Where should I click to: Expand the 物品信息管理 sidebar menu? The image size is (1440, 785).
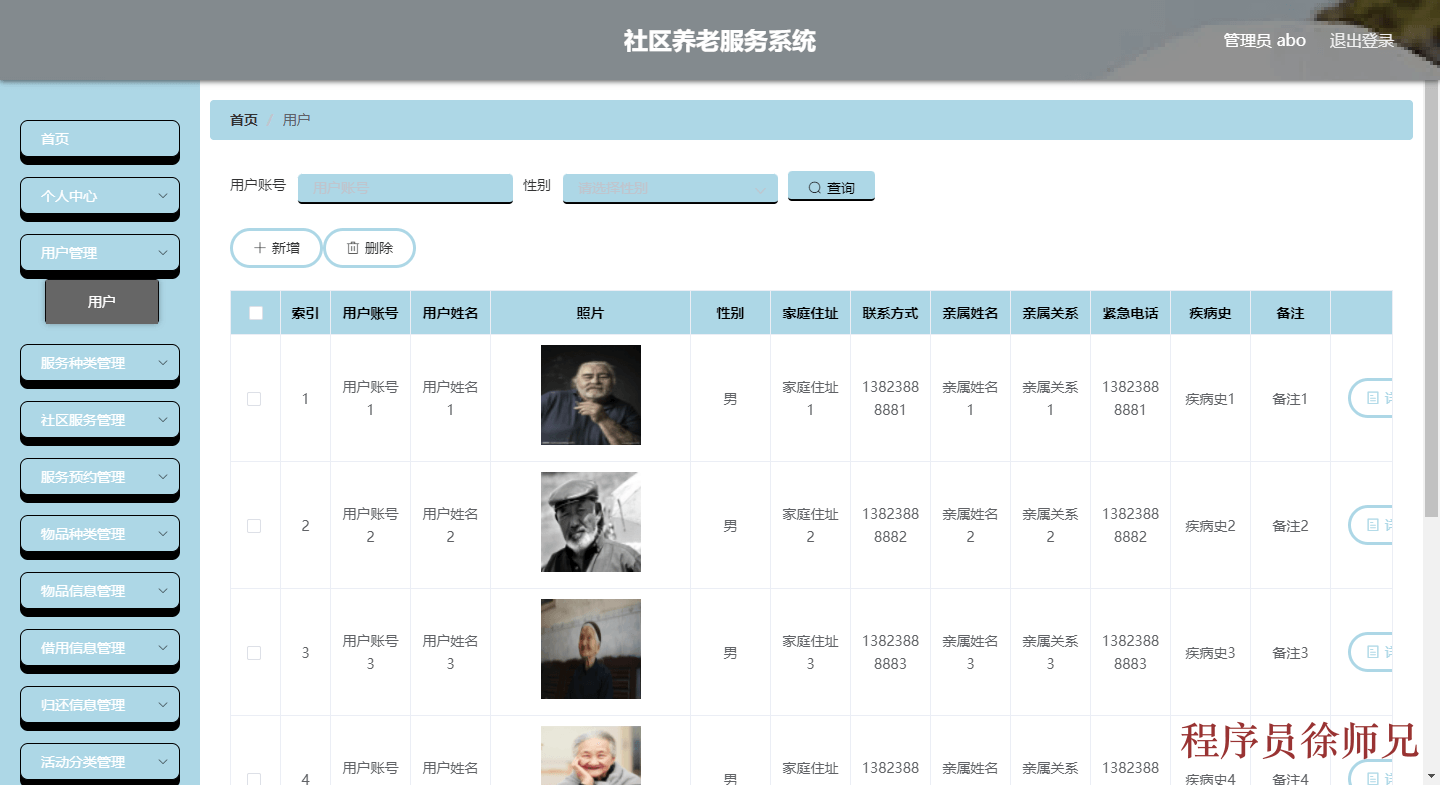tap(99, 592)
